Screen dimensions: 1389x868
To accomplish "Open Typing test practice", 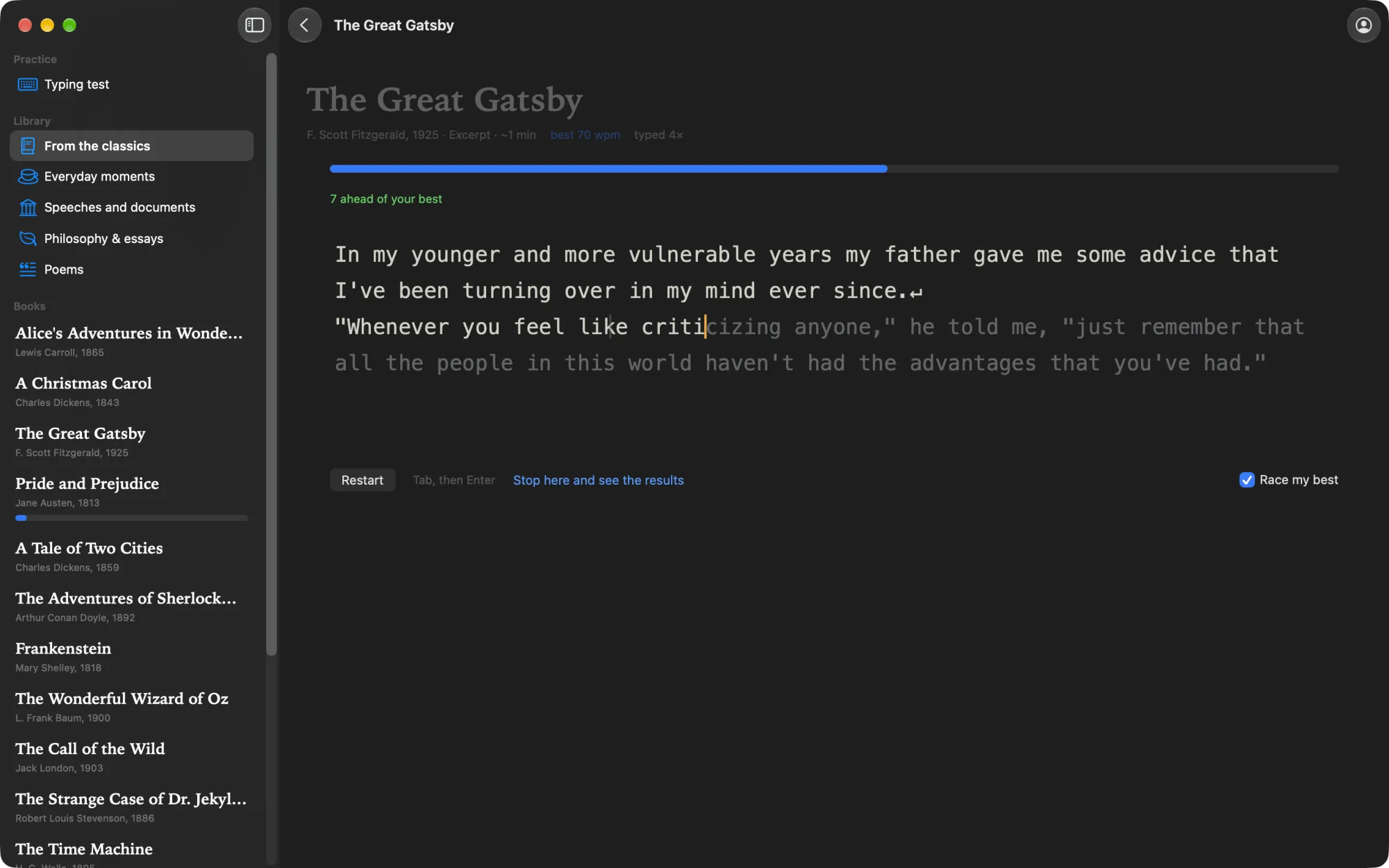I will pyautogui.click(x=132, y=85).
